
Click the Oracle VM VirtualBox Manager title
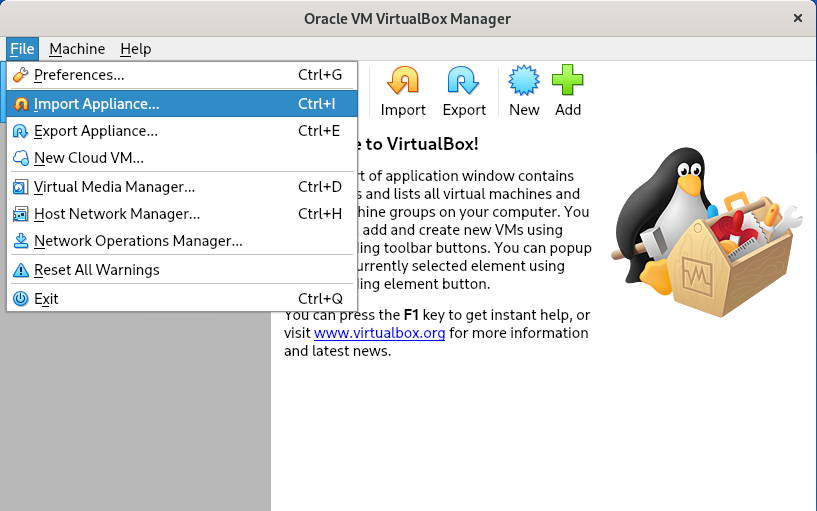click(x=407, y=19)
